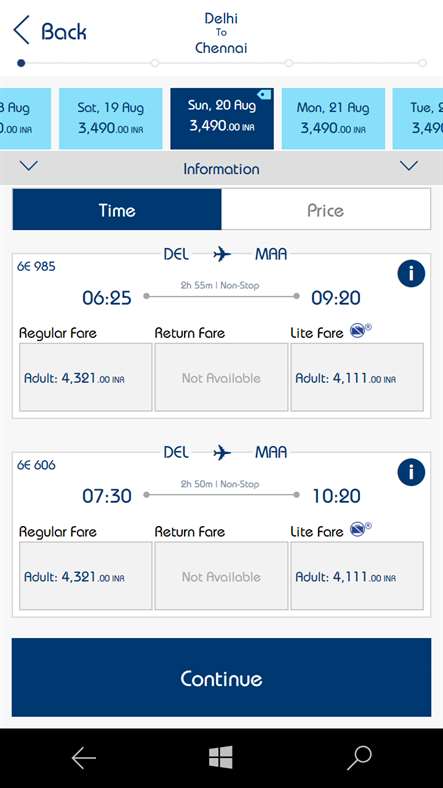
Task: Choose the Mon, 21 Aug date tile
Action: (333, 119)
